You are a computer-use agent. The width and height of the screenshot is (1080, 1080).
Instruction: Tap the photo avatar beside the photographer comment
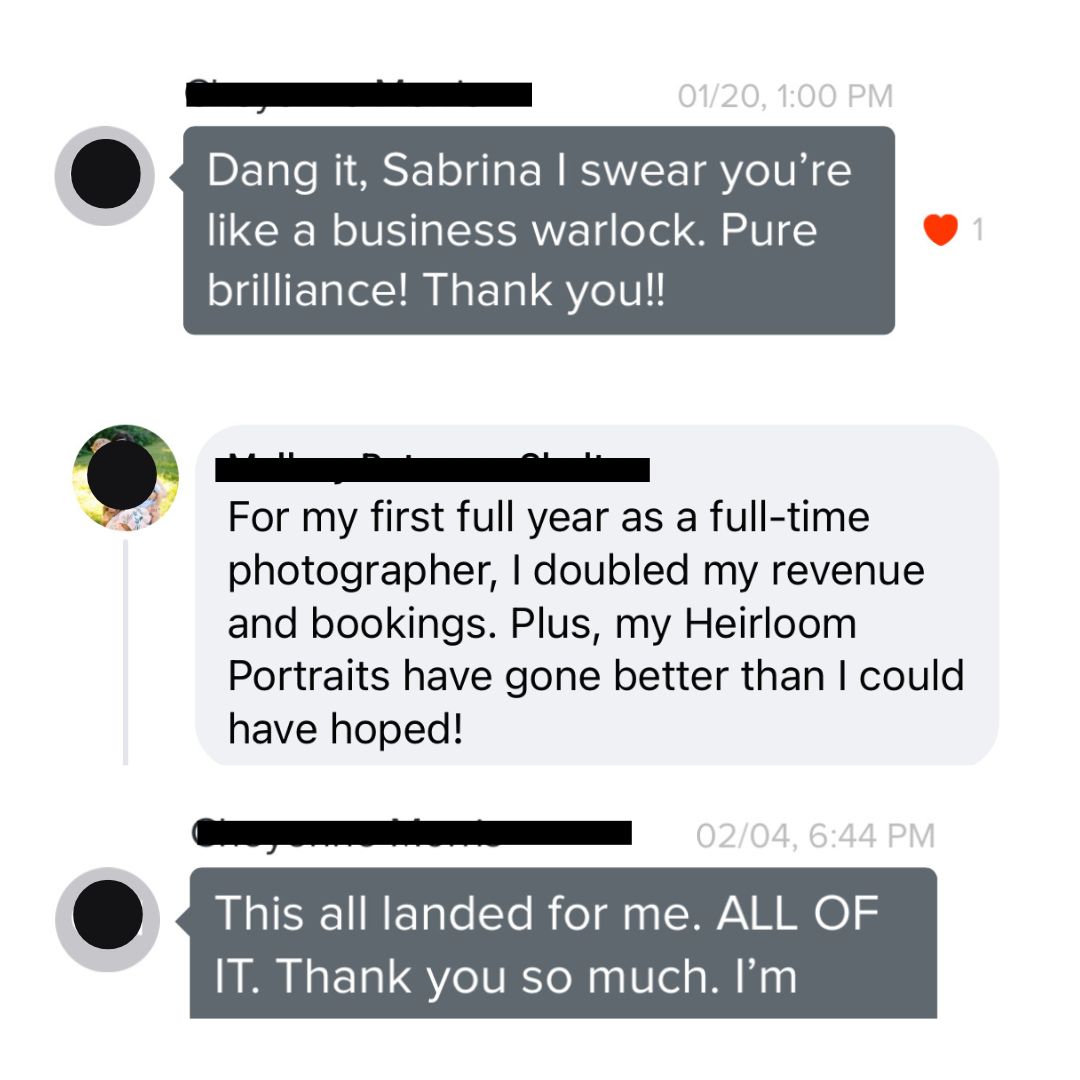click(125, 477)
